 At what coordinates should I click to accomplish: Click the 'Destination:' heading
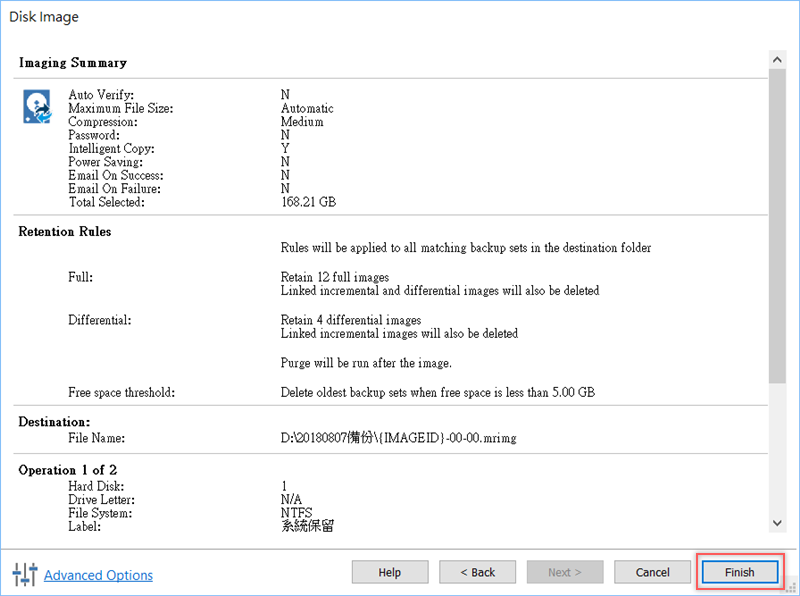[54, 421]
